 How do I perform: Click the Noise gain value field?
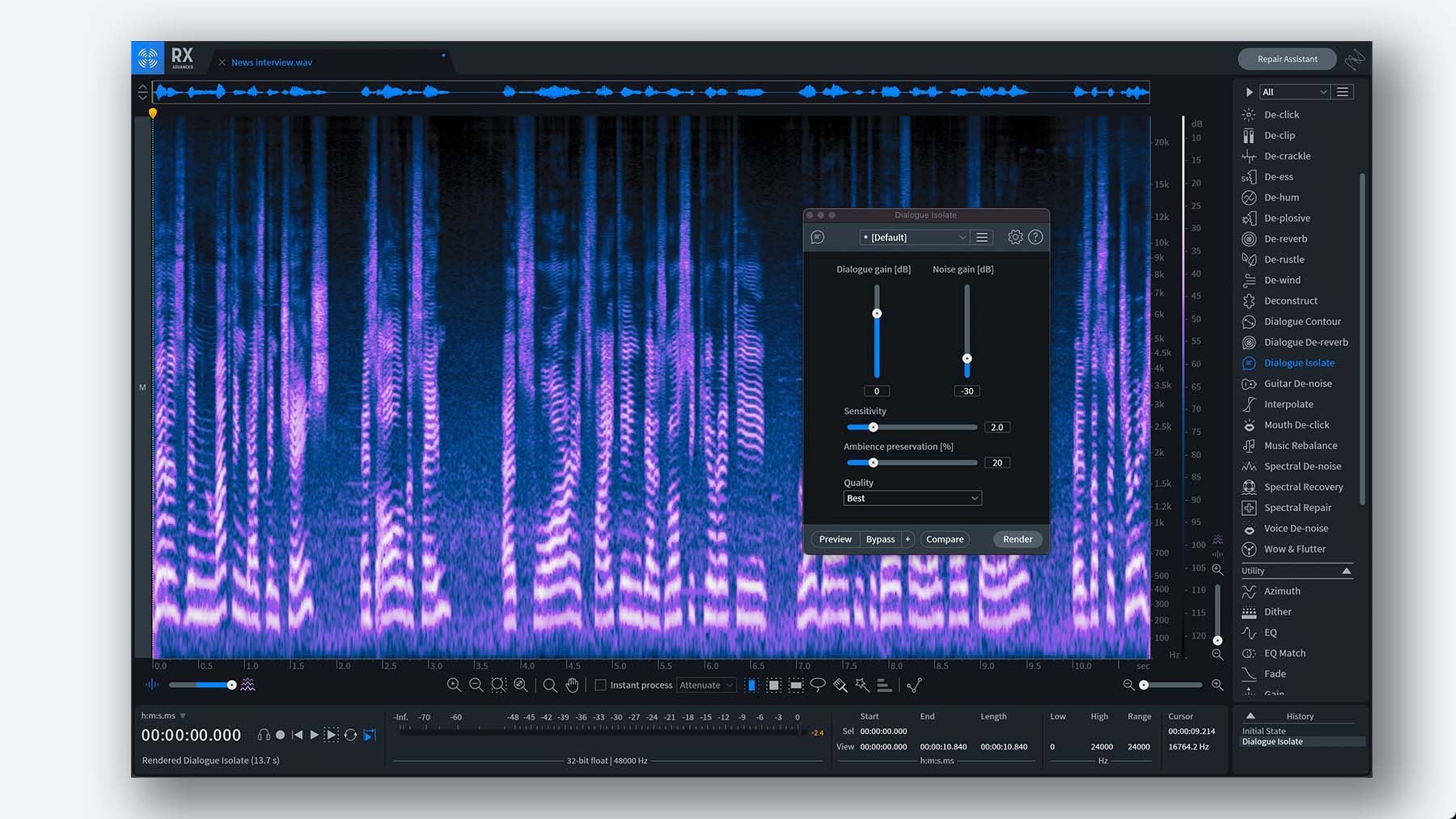(967, 391)
